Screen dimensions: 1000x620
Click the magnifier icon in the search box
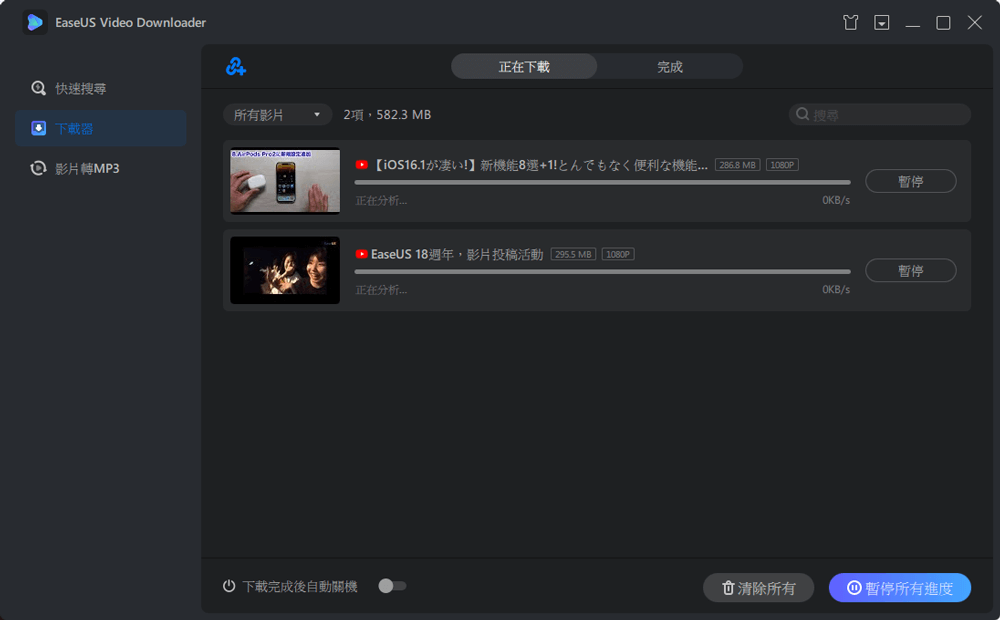pos(801,114)
